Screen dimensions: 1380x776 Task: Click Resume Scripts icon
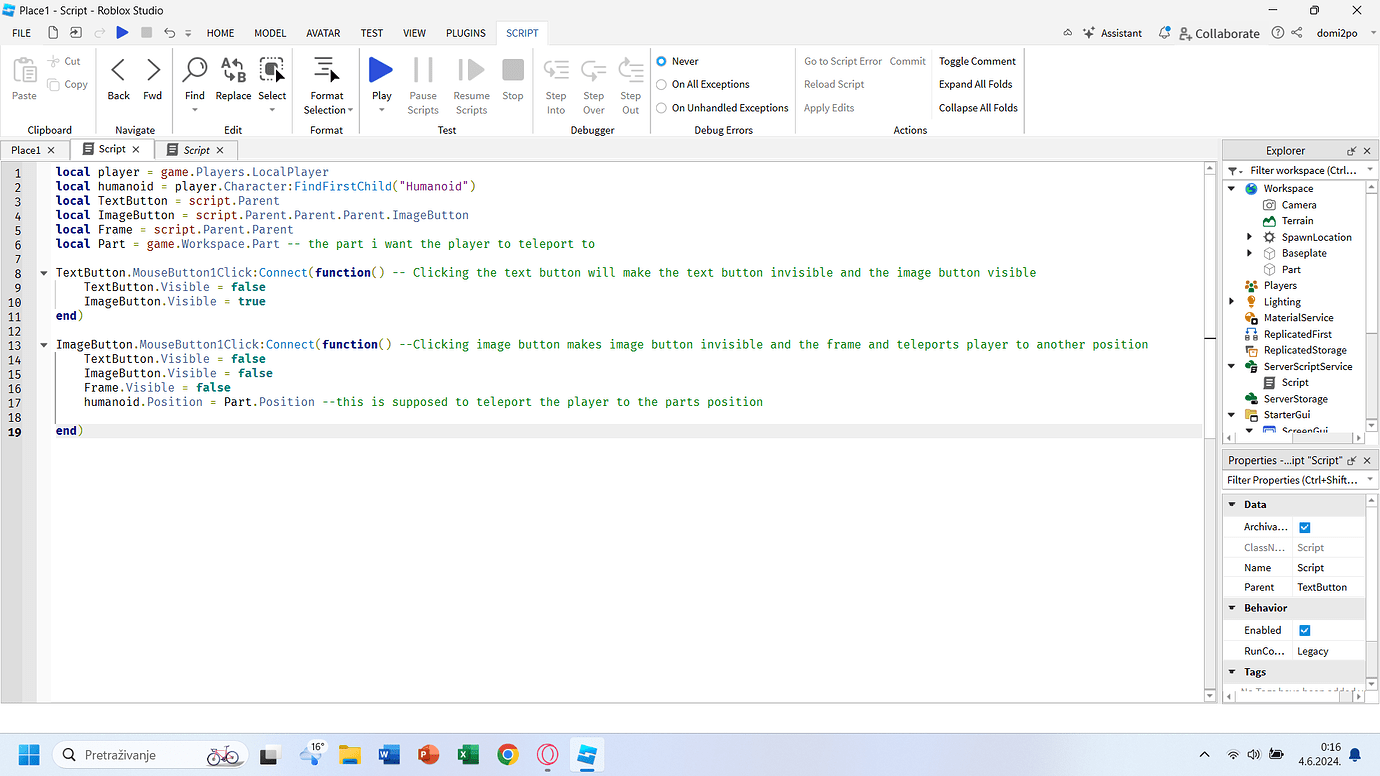[x=471, y=70]
